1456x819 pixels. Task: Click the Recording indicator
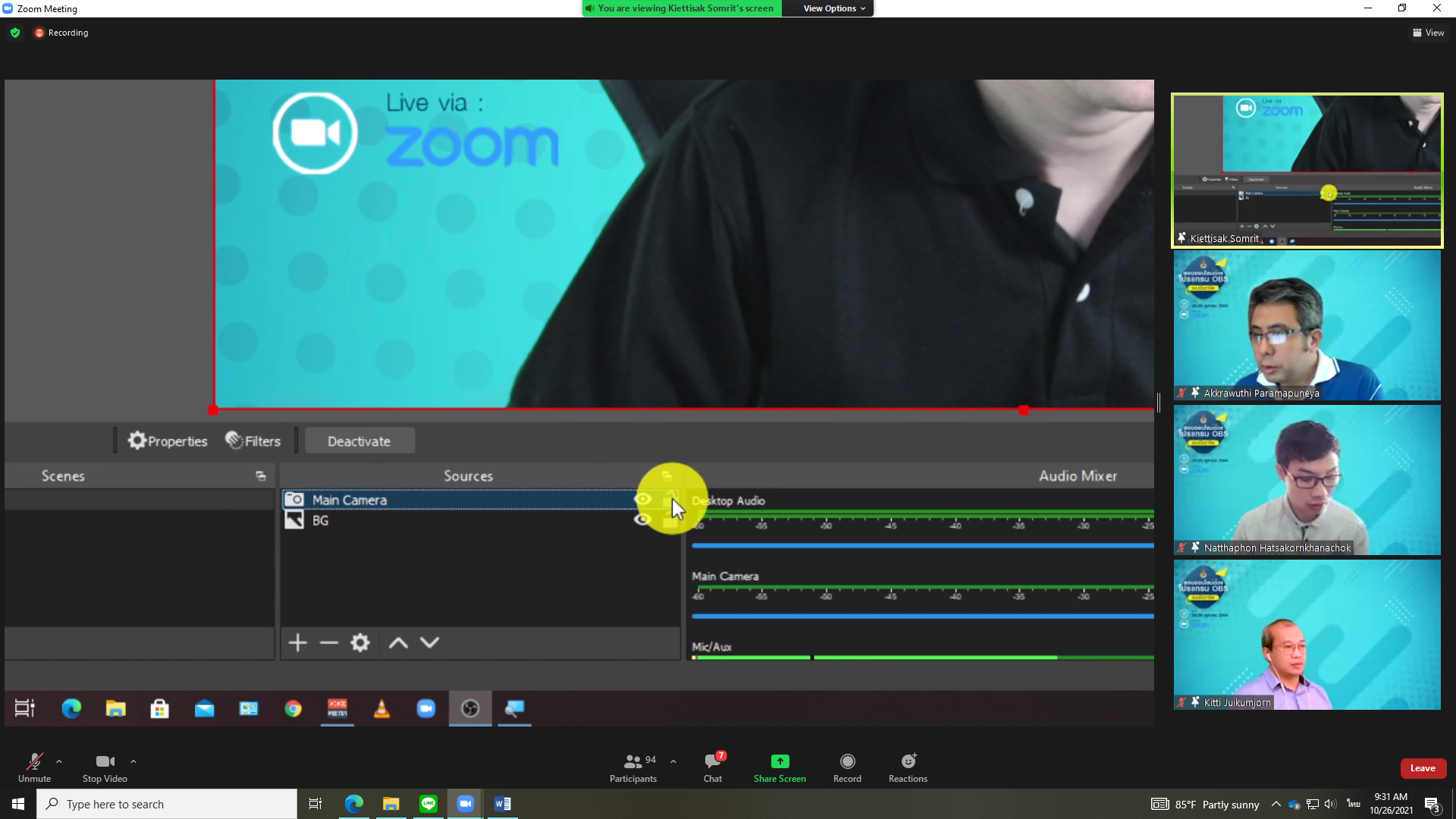coord(61,33)
